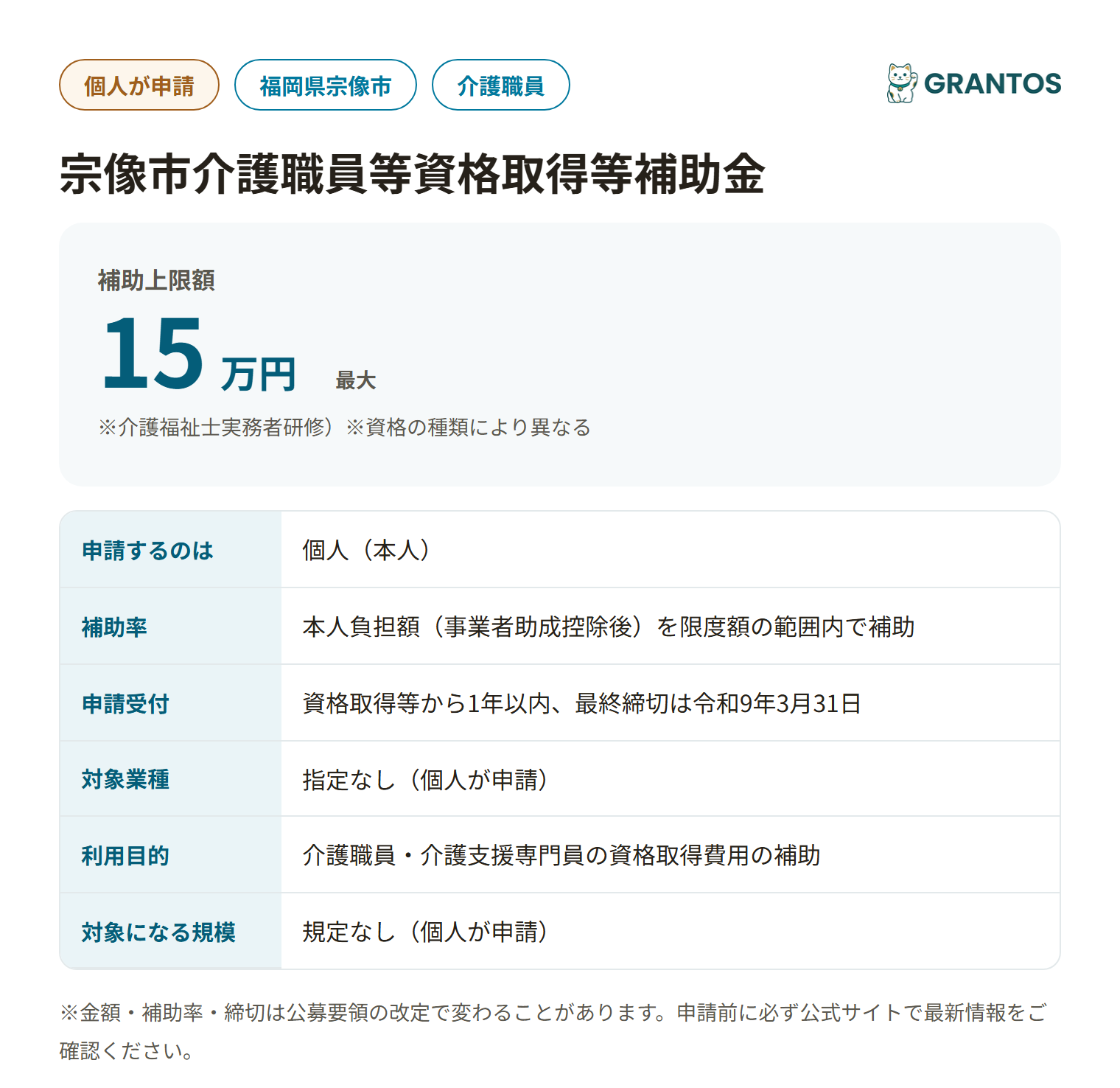Click the value 指定なし（個人が申請）
Image resolution: width=1120 pixels, height=1088 pixels.
(426, 779)
